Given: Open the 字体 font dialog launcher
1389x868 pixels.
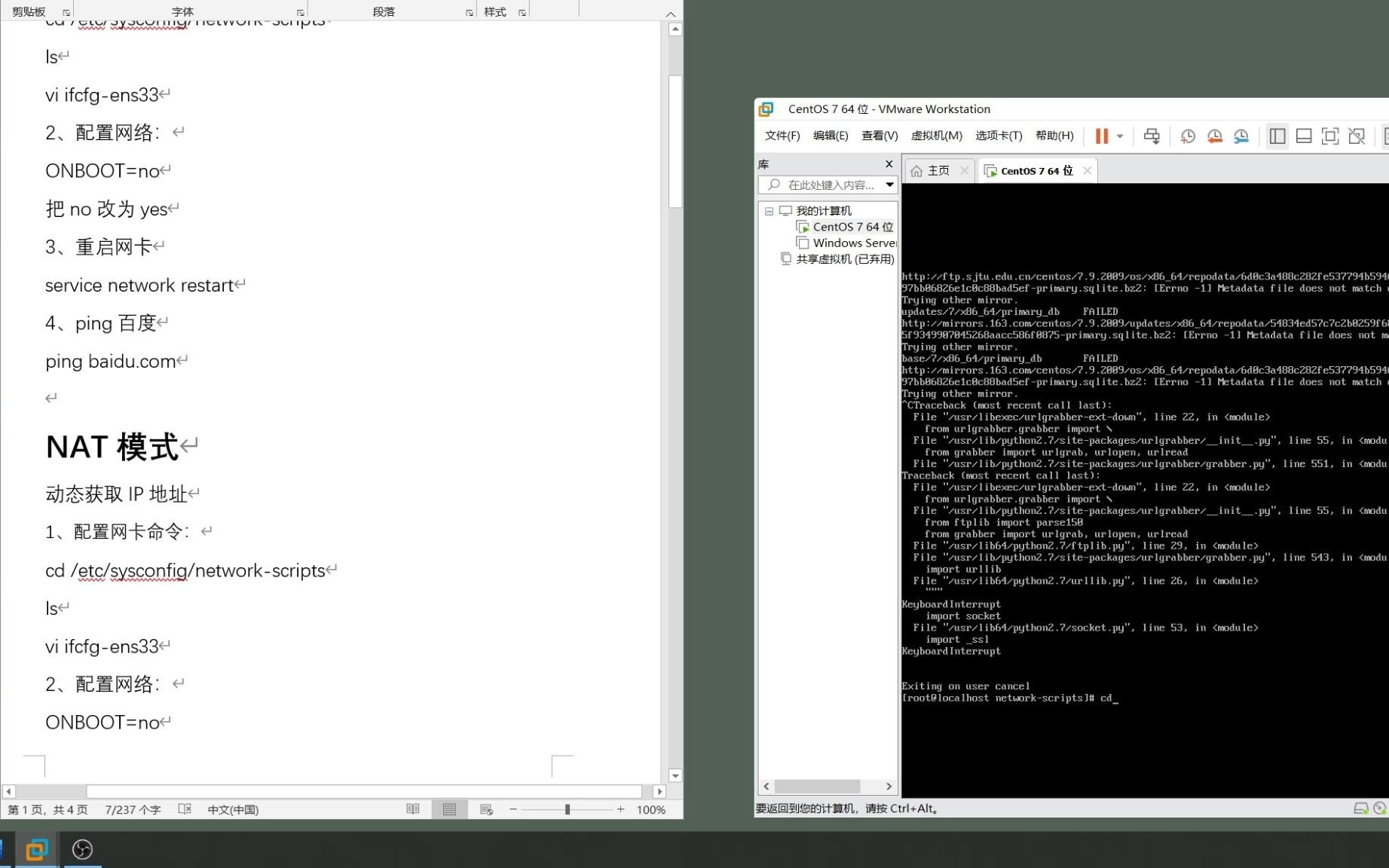Looking at the screenshot, I should coord(300,13).
